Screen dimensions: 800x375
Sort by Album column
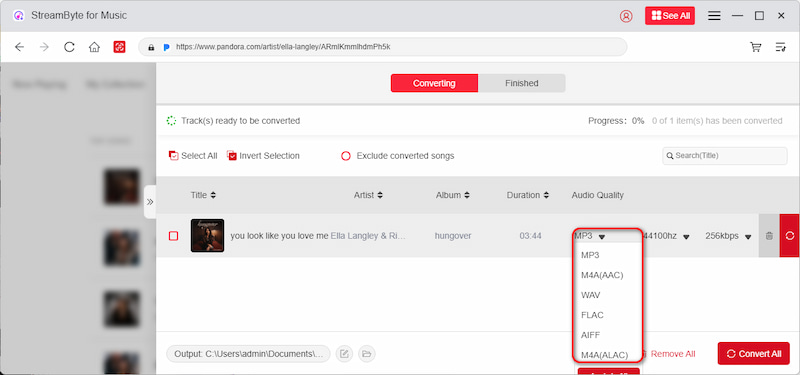coord(453,195)
